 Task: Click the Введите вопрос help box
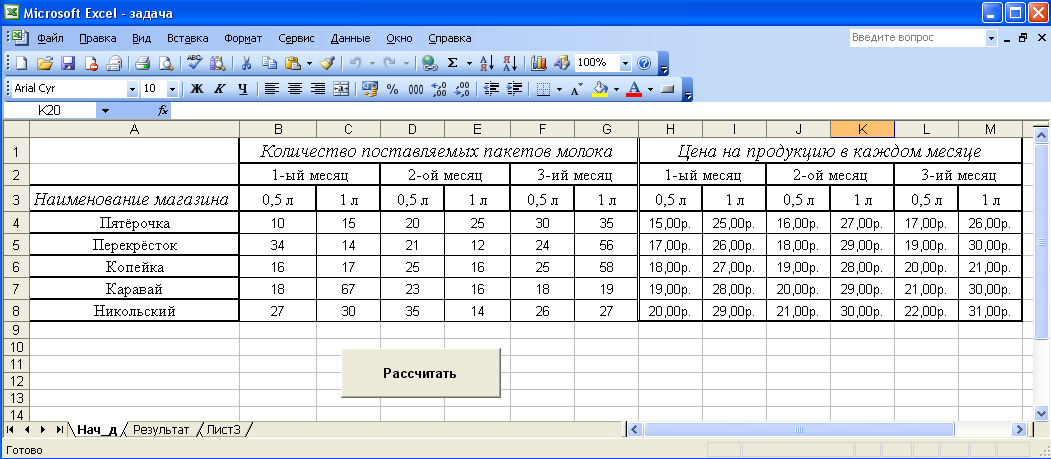pos(915,37)
